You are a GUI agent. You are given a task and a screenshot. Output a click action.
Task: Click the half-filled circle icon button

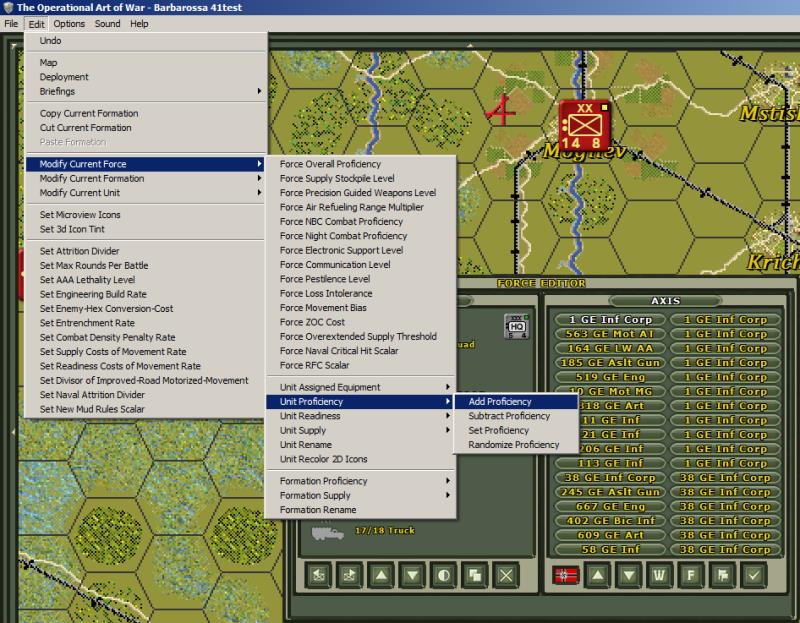[443, 575]
